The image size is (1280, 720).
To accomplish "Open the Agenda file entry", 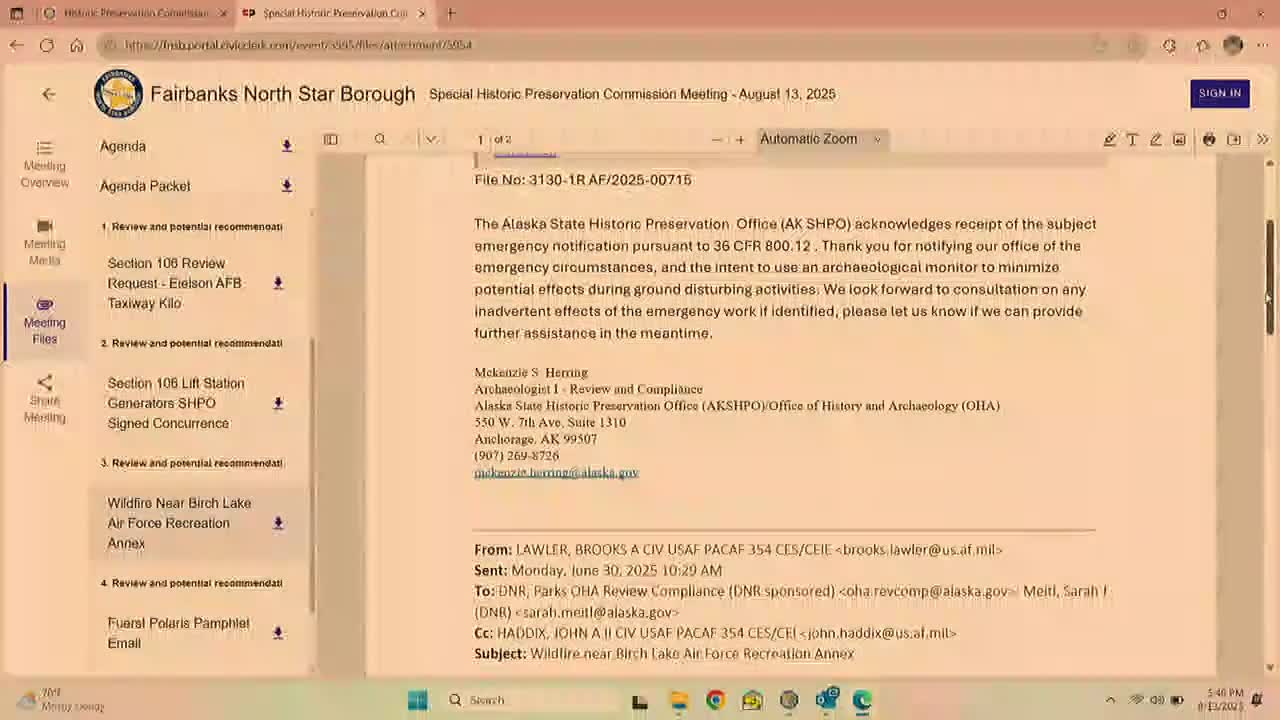I will (x=123, y=146).
